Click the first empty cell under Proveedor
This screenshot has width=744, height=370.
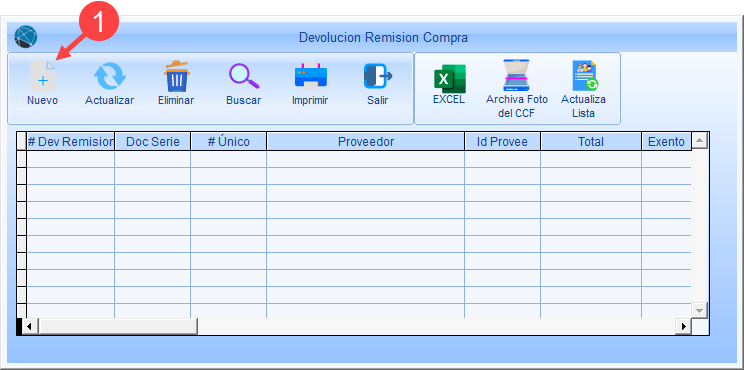(x=365, y=159)
